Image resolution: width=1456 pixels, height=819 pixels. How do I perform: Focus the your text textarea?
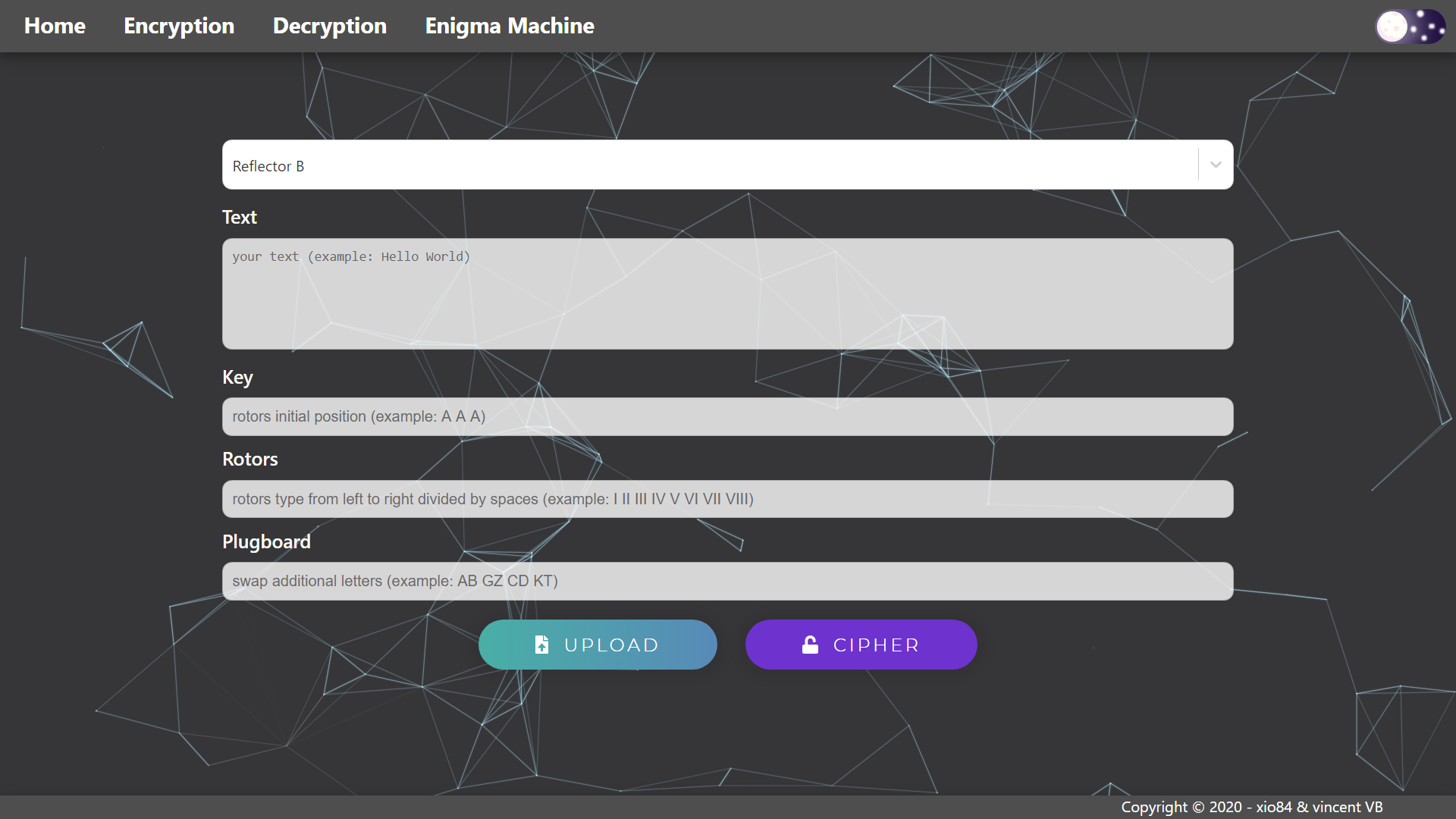pyautogui.click(x=727, y=294)
